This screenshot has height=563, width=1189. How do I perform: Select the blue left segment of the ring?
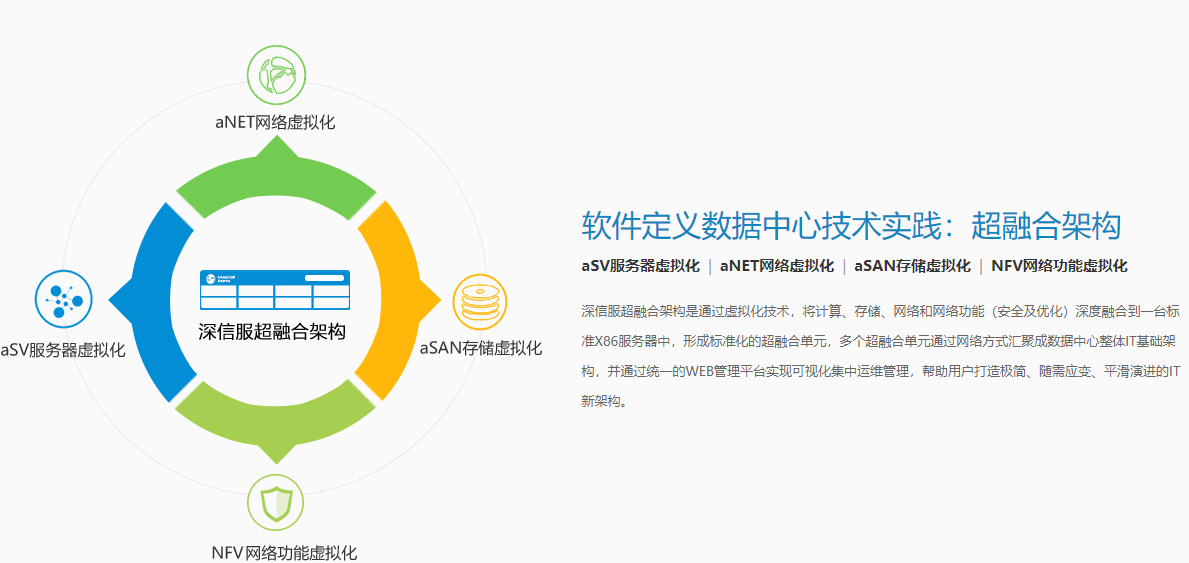pos(155,300)
